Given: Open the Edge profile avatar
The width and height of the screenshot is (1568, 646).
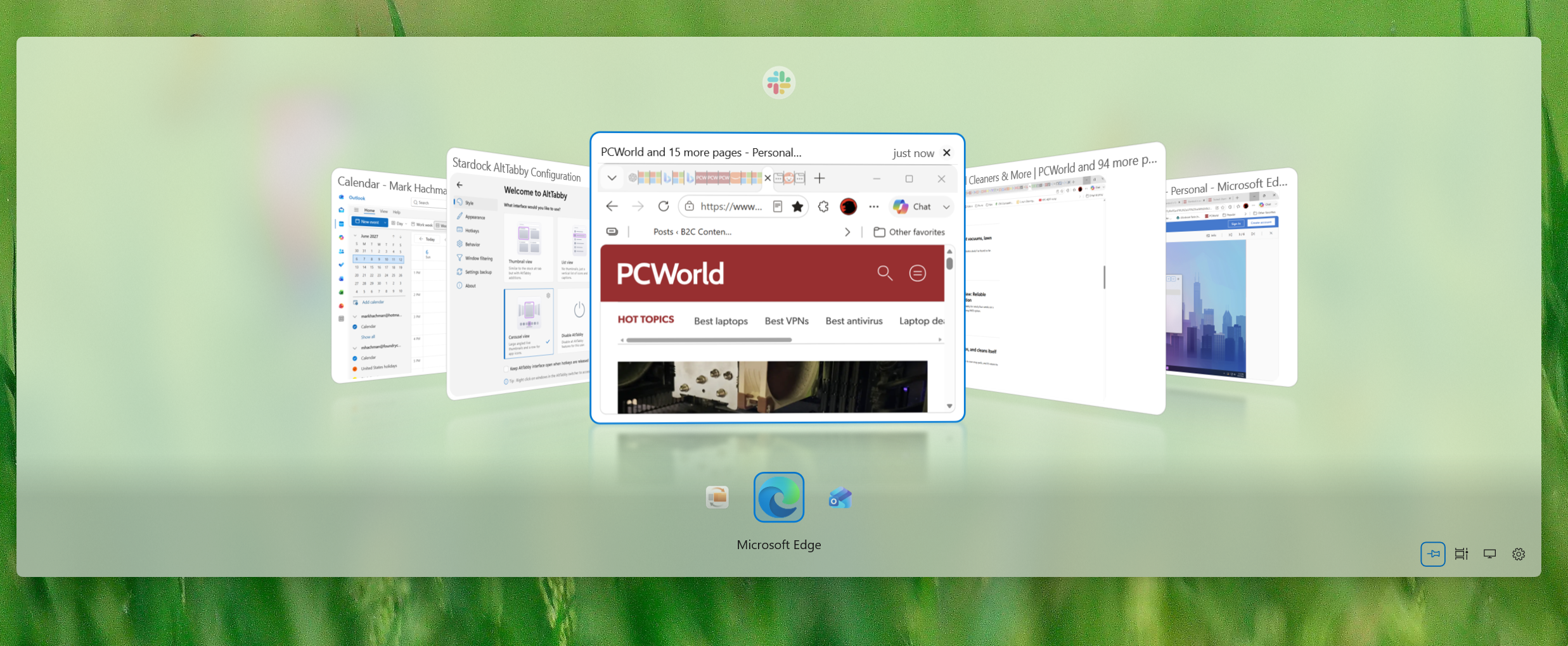Looking at the screenshot, I should (x=849, y=206).
